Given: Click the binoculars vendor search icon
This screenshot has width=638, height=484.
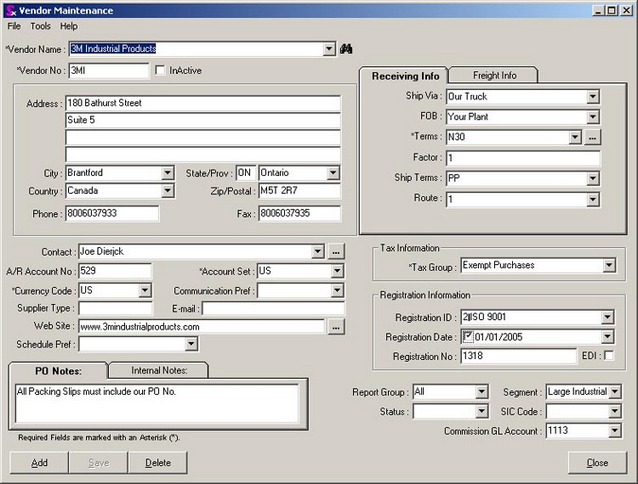Looking at the screenshot, I should tap(347, 48).
